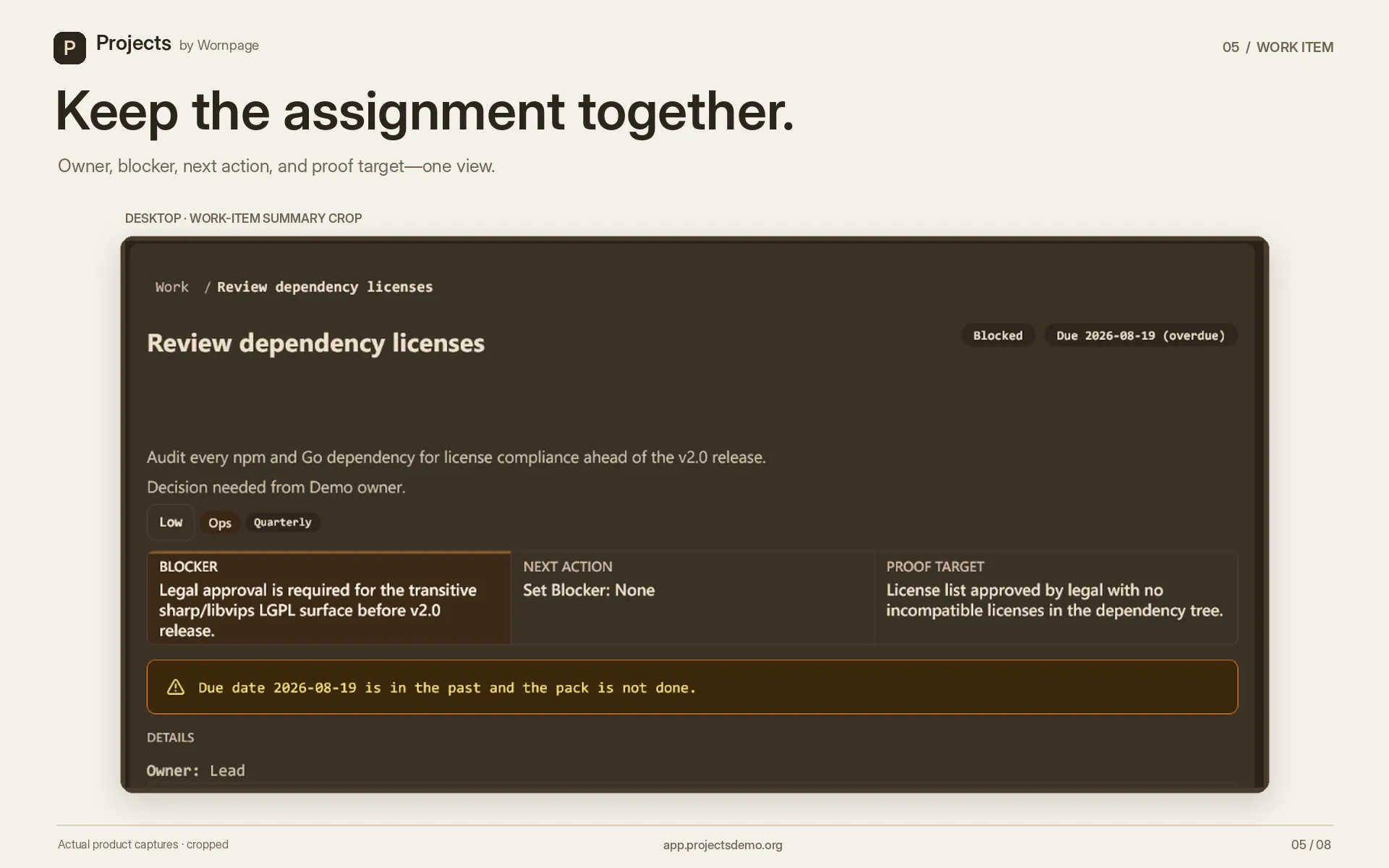Click the "Owner, blocker, next action" subtitle
Viewport: 1389px width, 868px height.
point(276,166)
